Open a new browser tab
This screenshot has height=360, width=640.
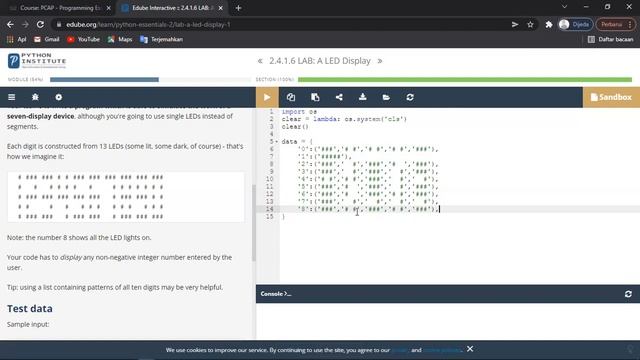pyautogui.click(x=238, y=8)
